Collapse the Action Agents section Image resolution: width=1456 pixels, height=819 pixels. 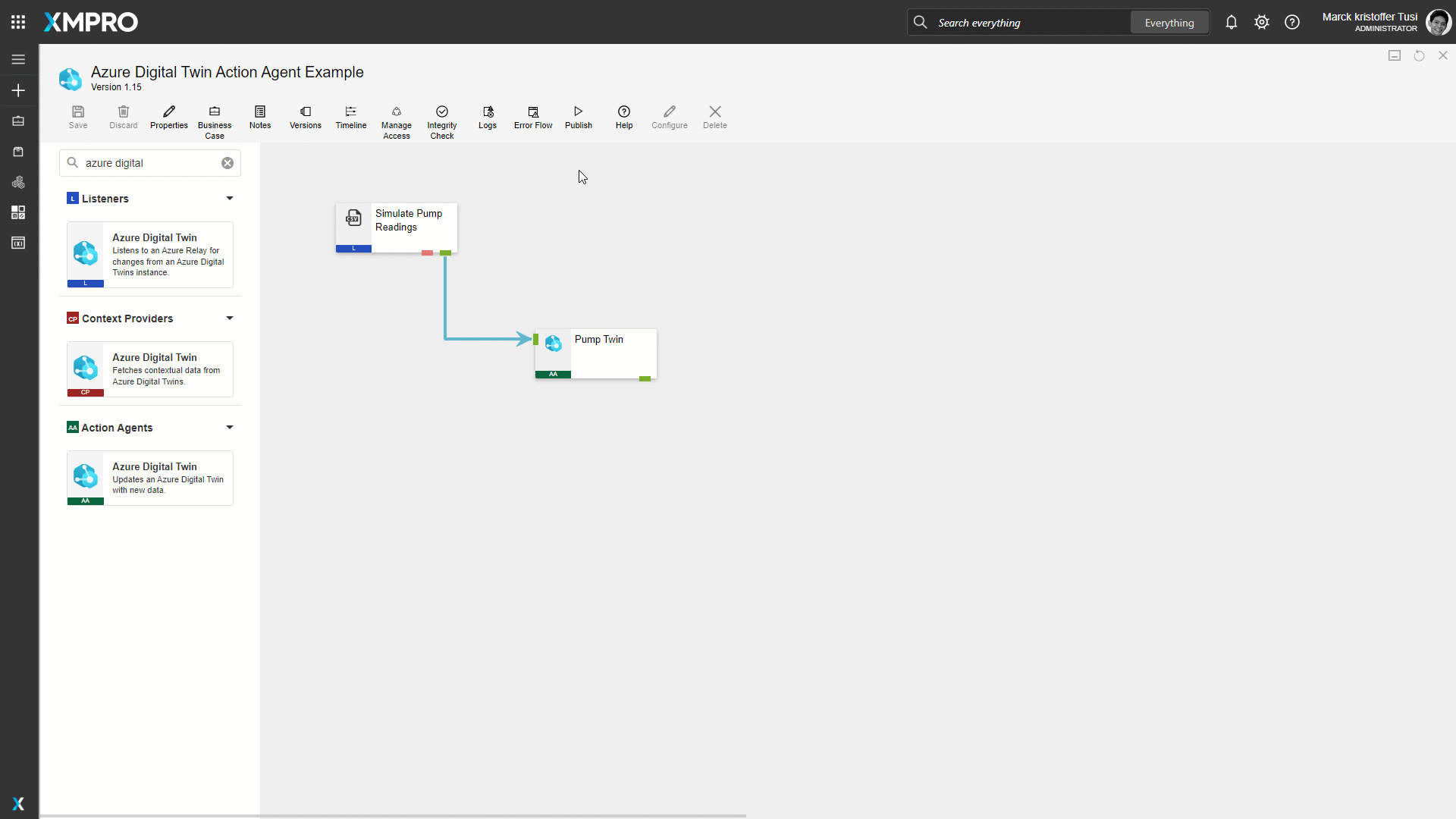click(x=229, y=428)
